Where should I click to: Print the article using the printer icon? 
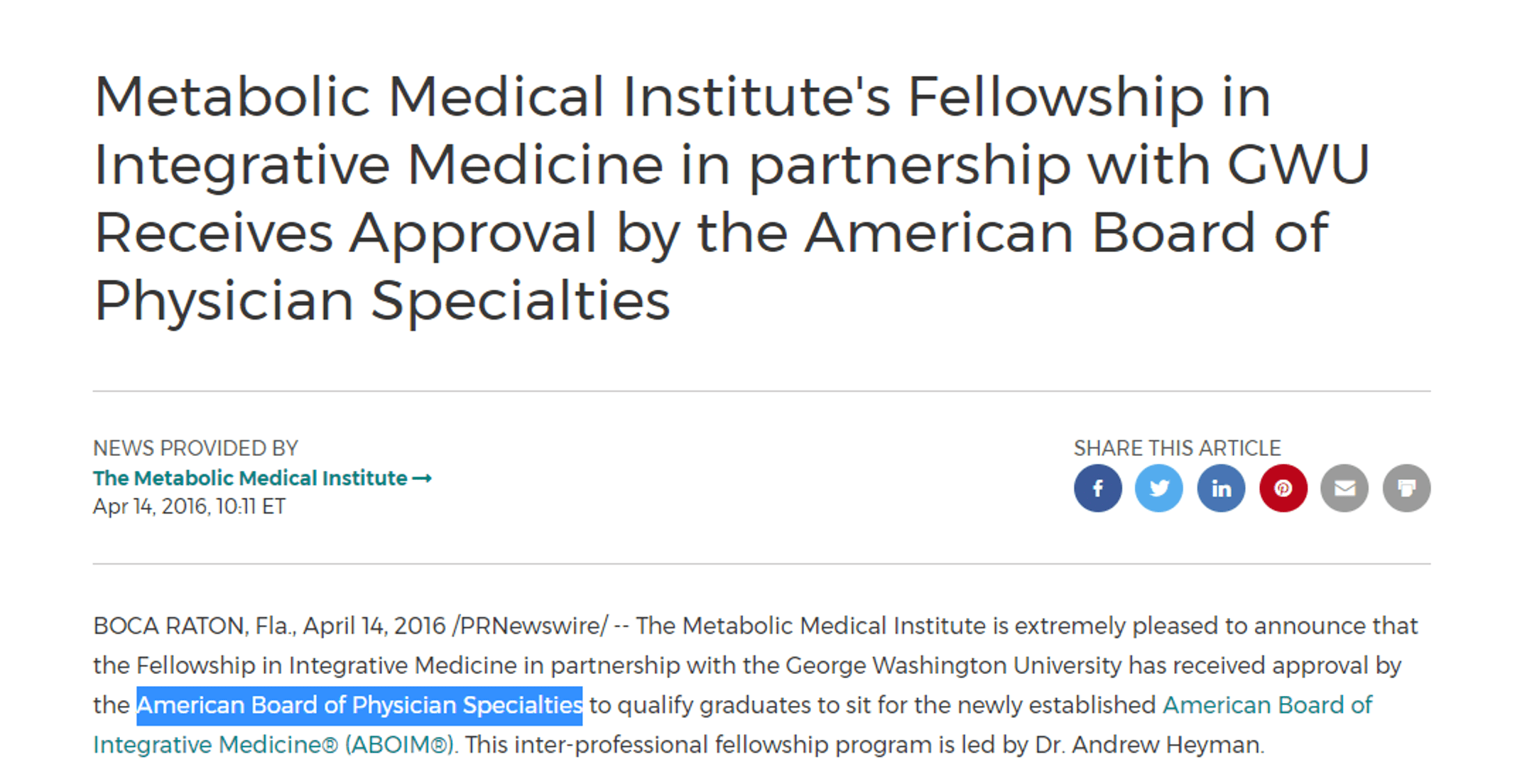(1406, 489)
